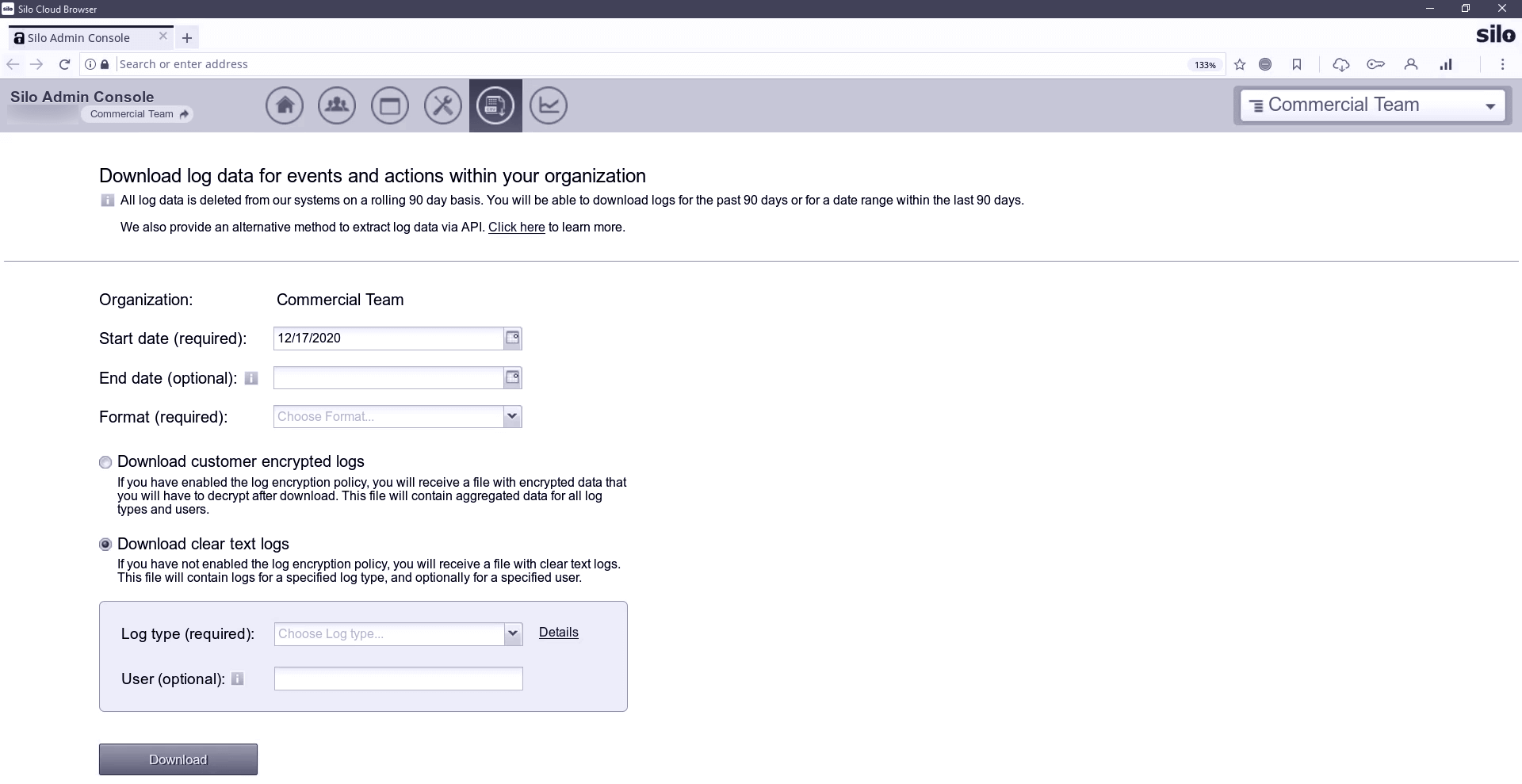Open a new browser tab
This screenshot has width=1522, height=784.
(187, 37)
